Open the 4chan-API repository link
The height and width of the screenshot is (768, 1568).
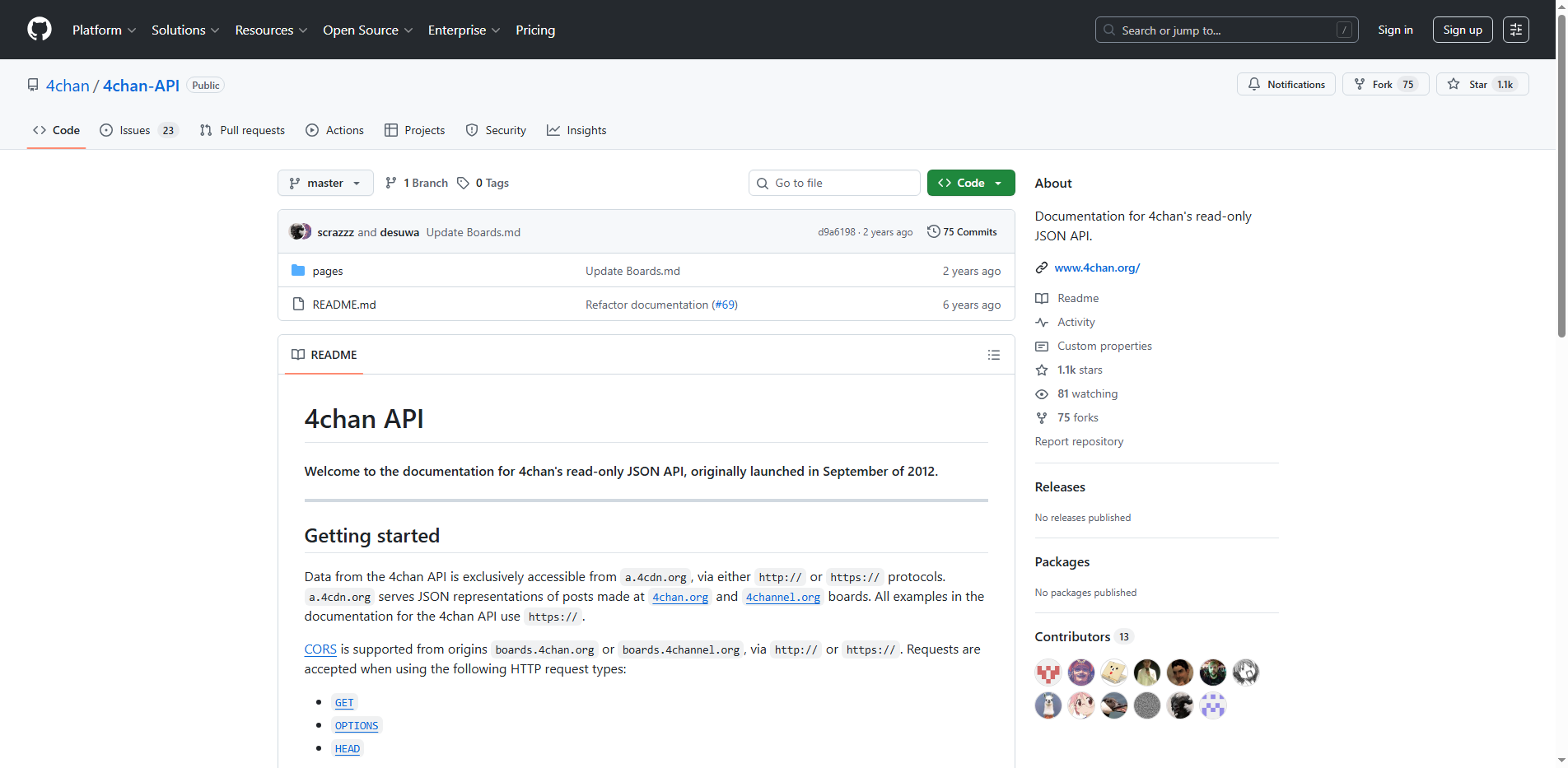(141, 86)
